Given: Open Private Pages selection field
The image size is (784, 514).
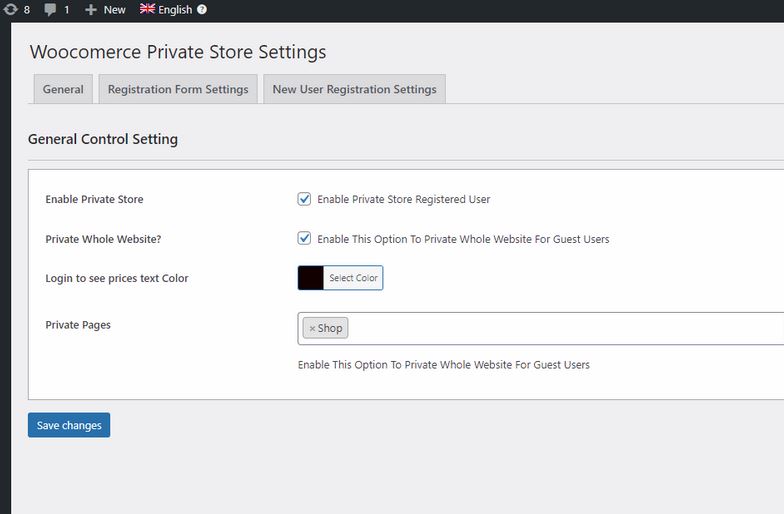Looking at the screenshot, I should click(x=540, y=328).
